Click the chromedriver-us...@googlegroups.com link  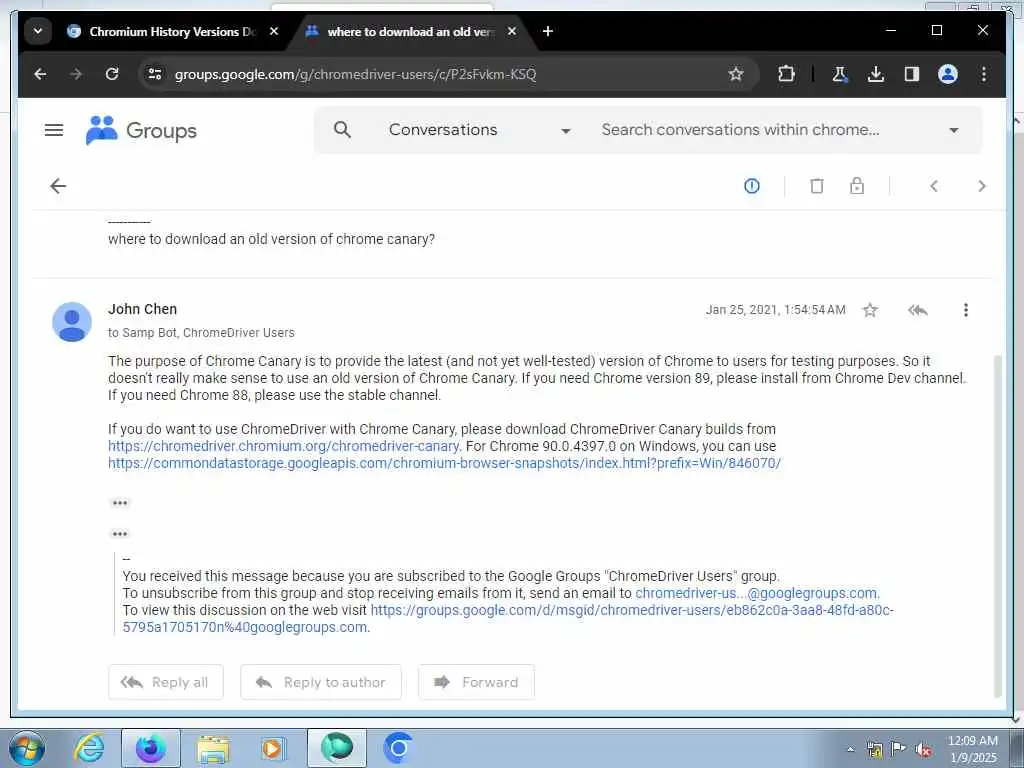(757, 594)
